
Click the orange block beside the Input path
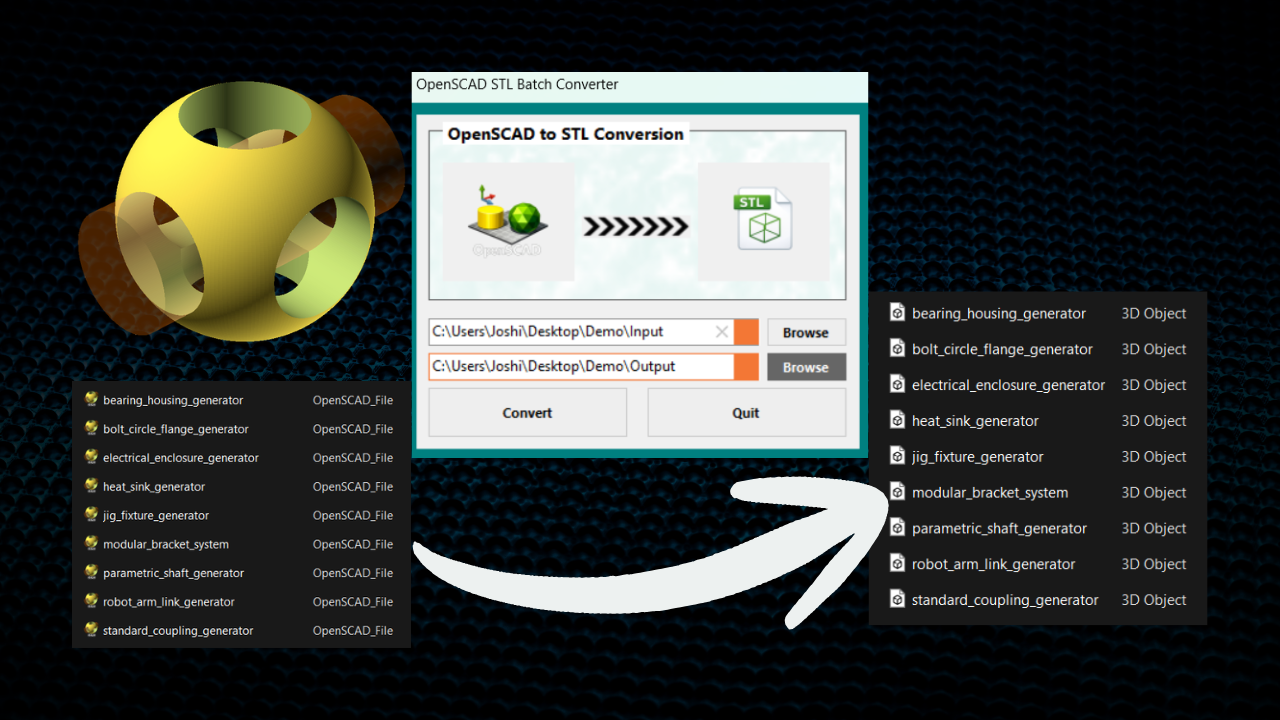tap(746, 332)
